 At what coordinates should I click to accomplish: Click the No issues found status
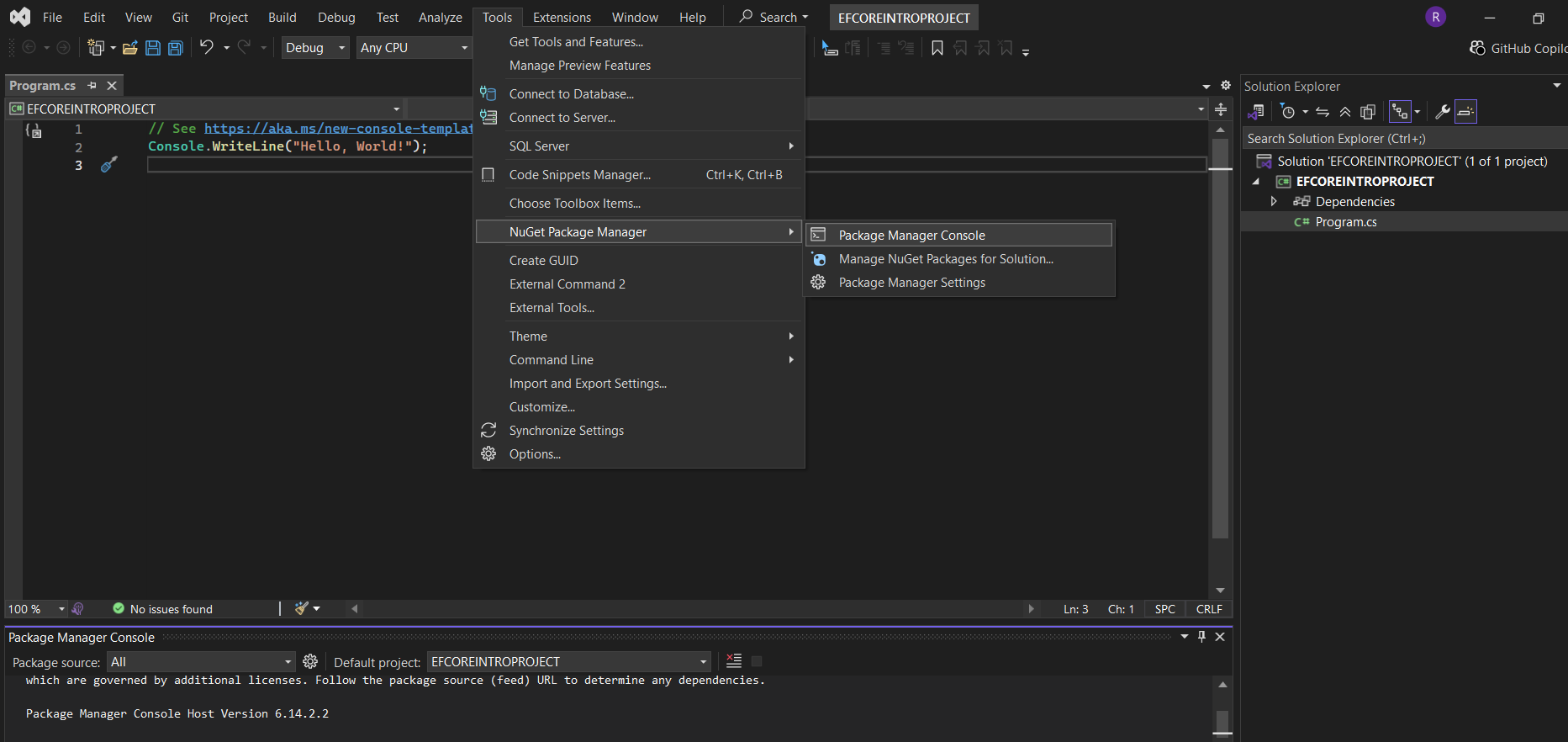(x=171, y=609)
